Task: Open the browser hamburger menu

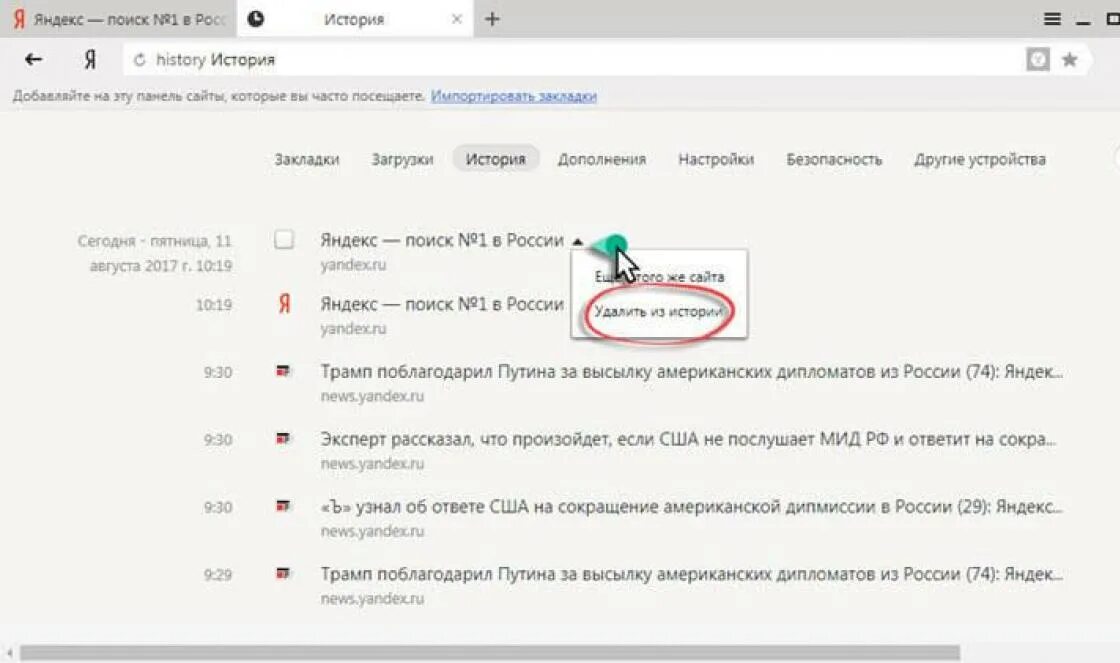Action: click(1051, 19)
